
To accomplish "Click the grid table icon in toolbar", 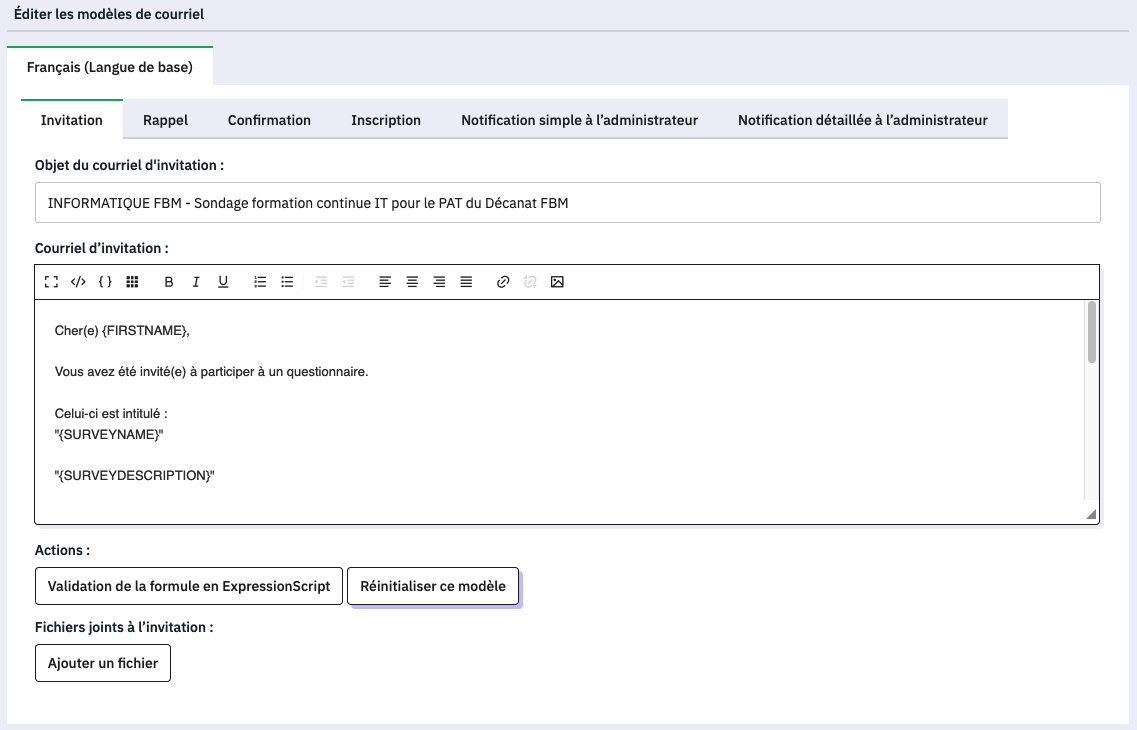I will coord(132,282).
